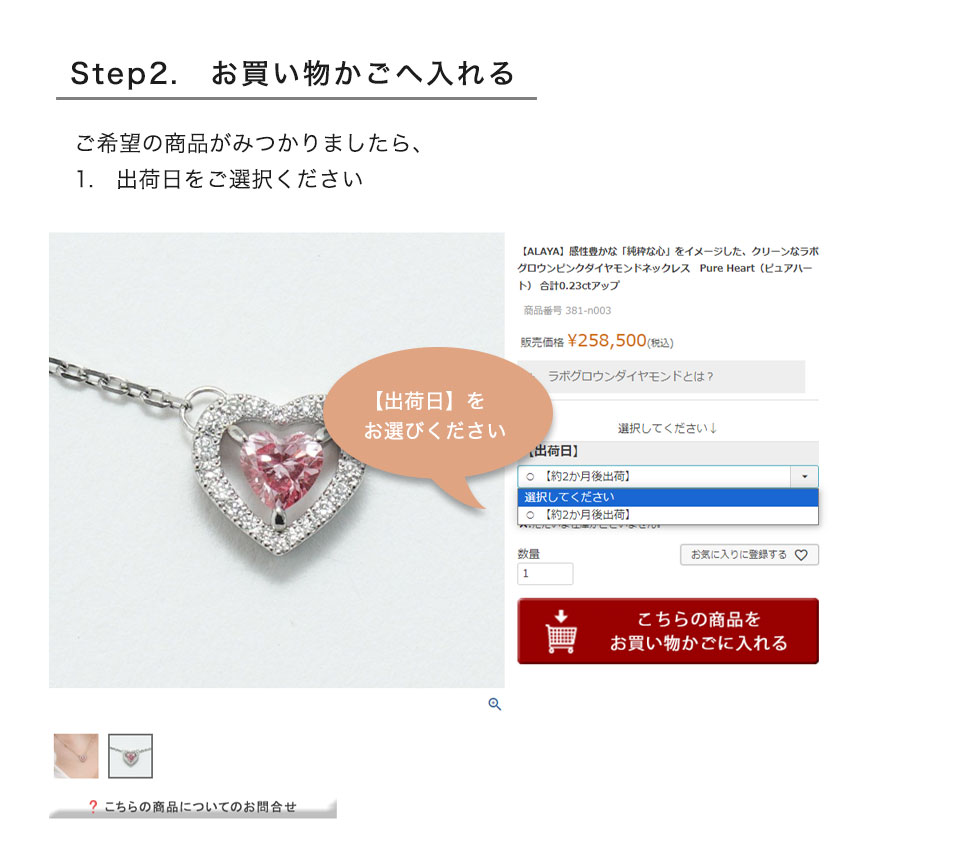Image resolution: width=980 pixels, height=864 pixels.
Task: Select the 選択してください option in list
Action: click(668, 497)
